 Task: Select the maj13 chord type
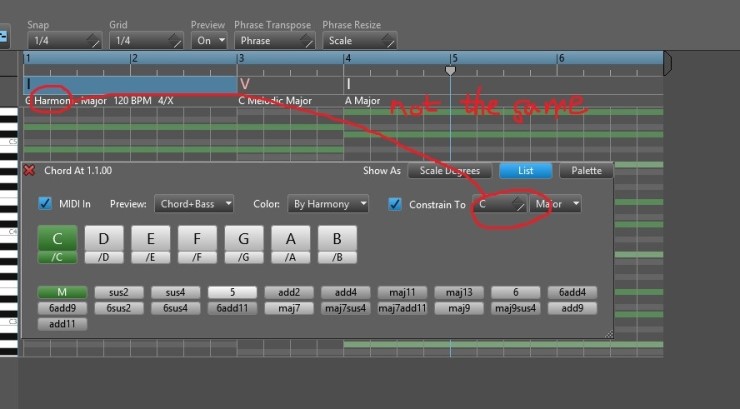[459, 292]
